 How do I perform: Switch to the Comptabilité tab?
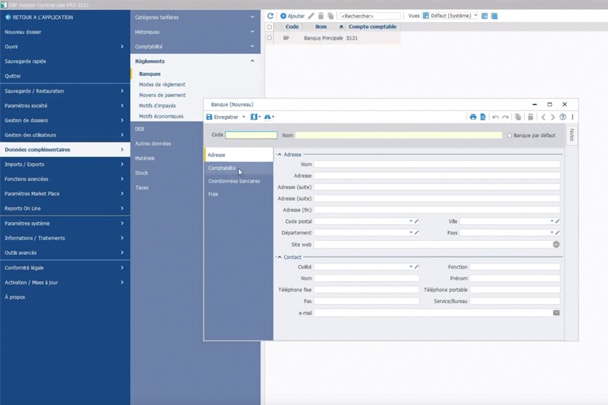pyautogui.click(x=222, y=168)
